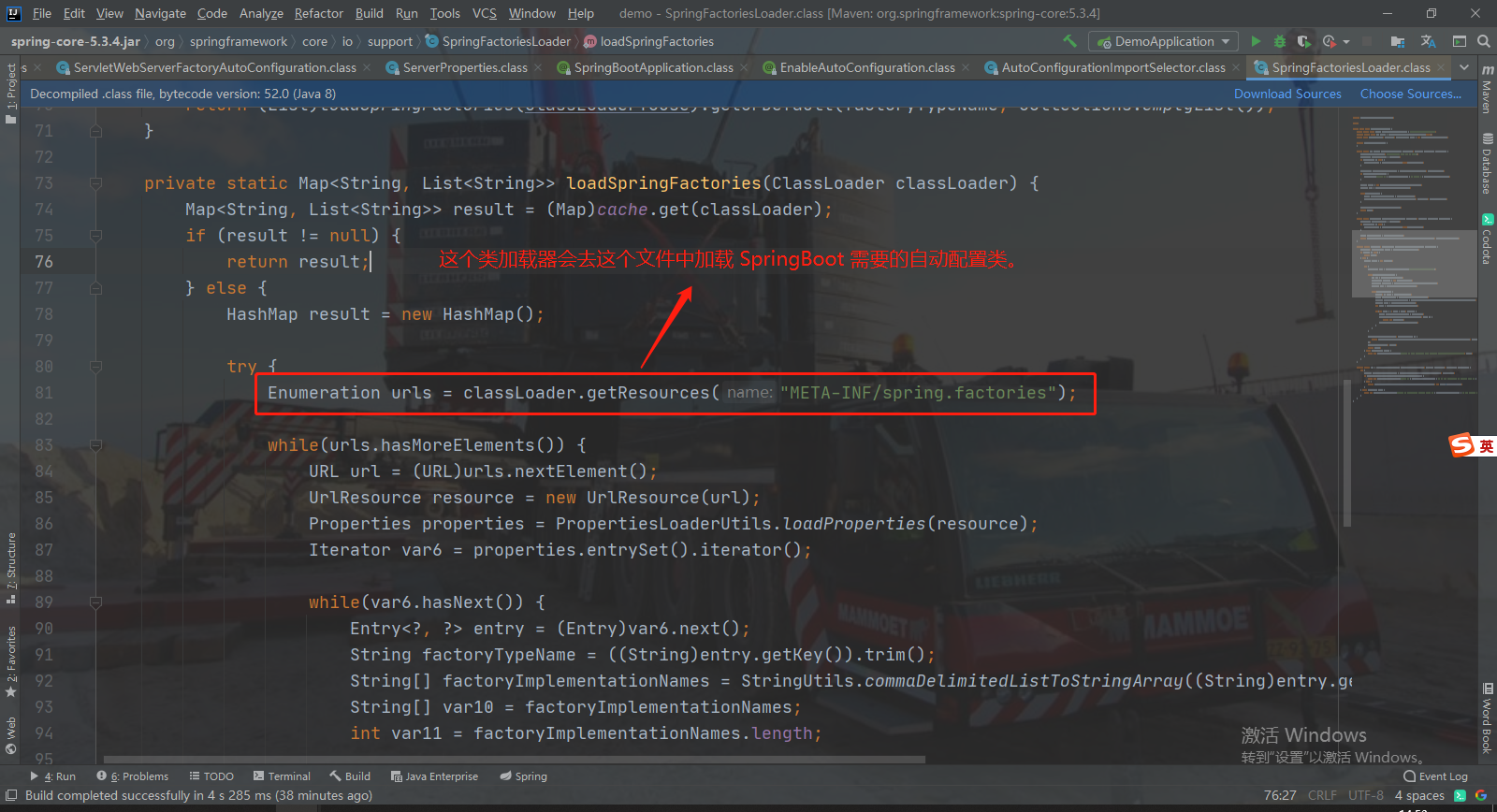Open Project Structure from the toolbar icon
1497x812 pixels.
click(x=1398, y=41)
